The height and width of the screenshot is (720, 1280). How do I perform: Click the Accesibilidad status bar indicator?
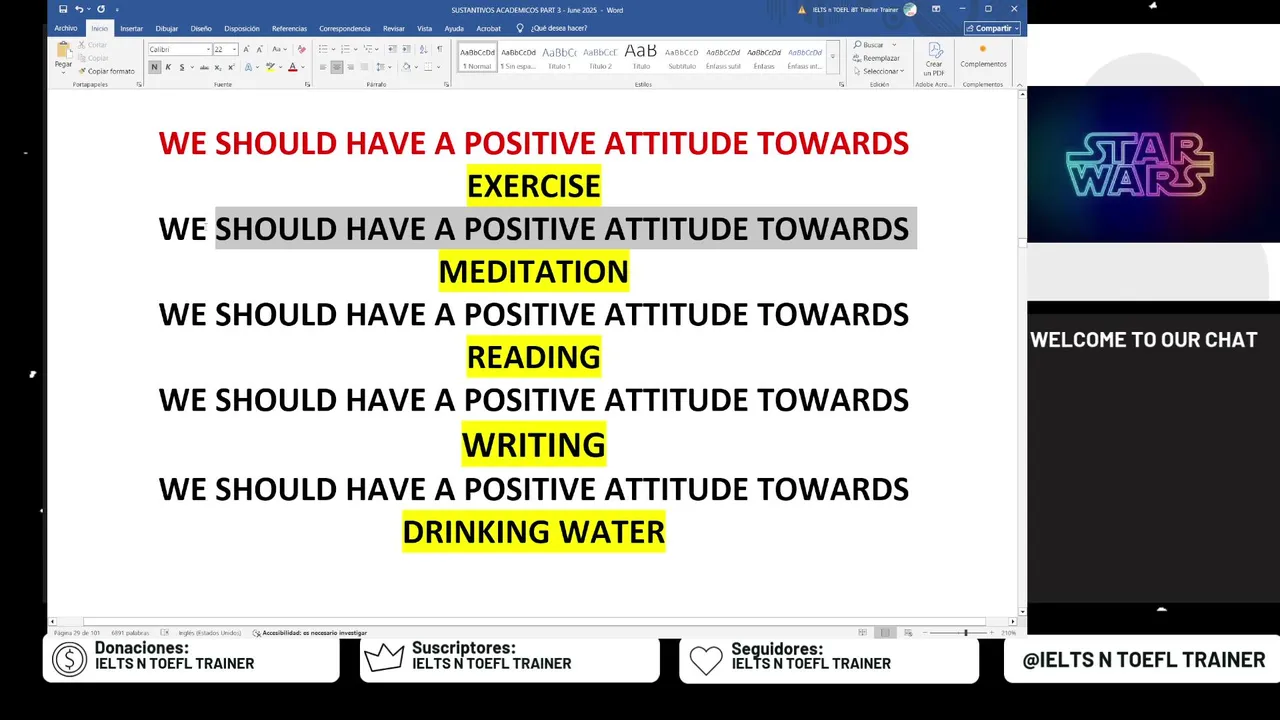coord(310,633)
